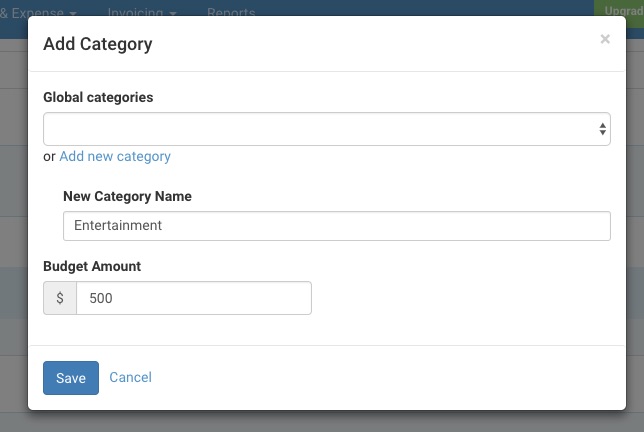
Task: Click the dimmed backdrop below the dialog
Action: tap(322, 422)
